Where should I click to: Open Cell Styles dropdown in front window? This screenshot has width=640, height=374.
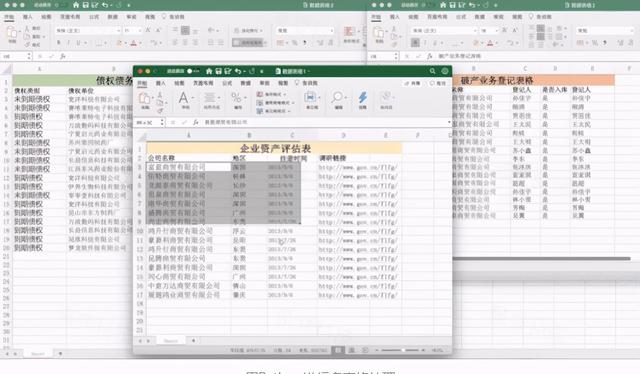click(x=273, y=111)
